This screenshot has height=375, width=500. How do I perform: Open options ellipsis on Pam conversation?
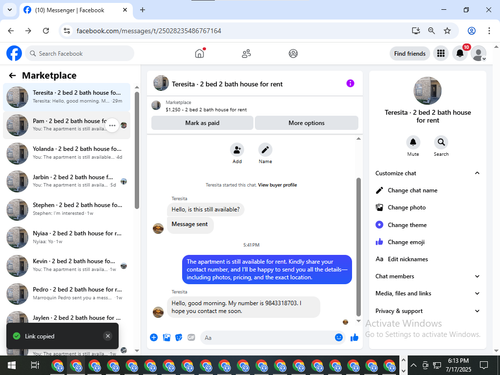pos(112,125)
